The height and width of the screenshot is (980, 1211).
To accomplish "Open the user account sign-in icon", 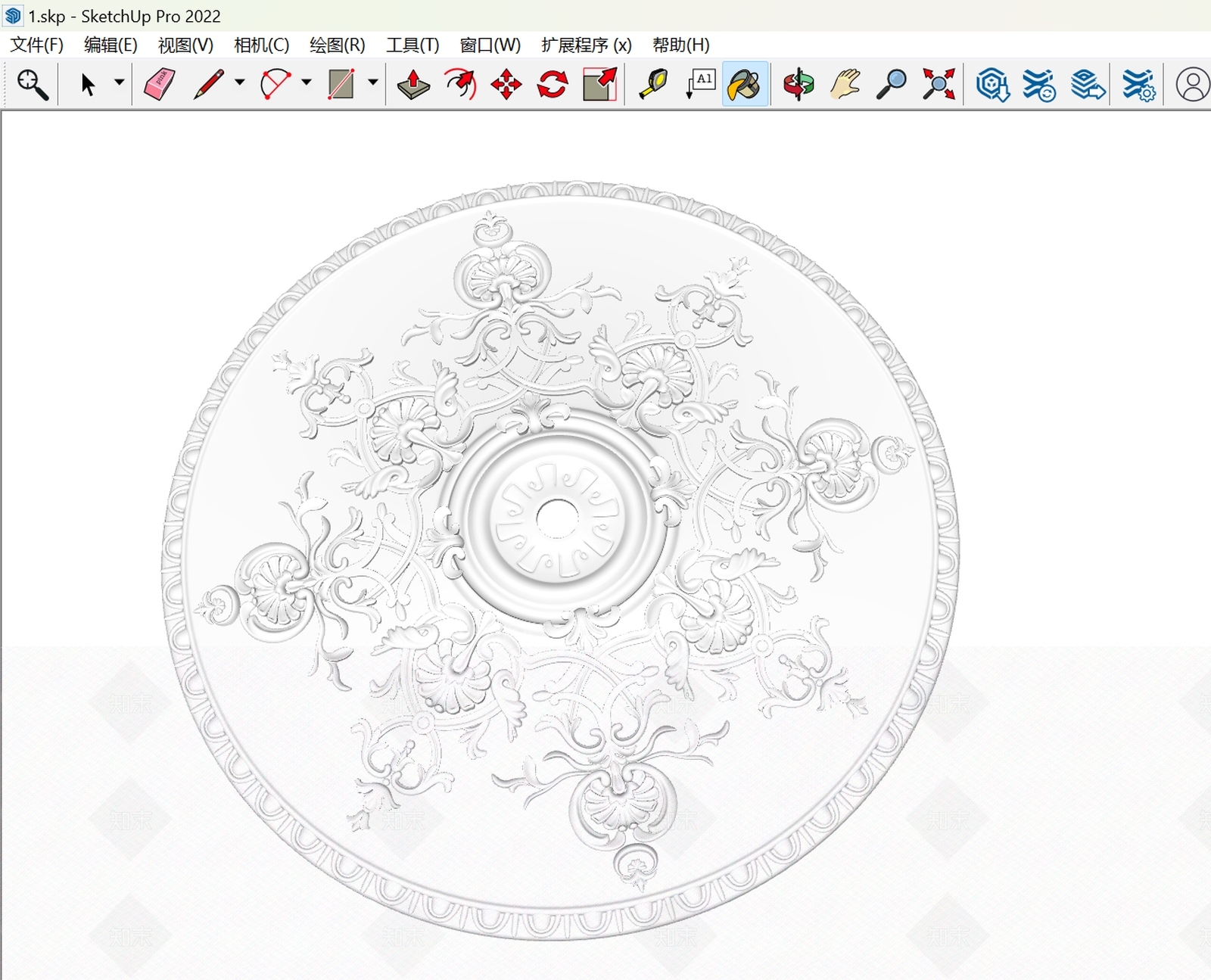I will tap(1192, 84).
